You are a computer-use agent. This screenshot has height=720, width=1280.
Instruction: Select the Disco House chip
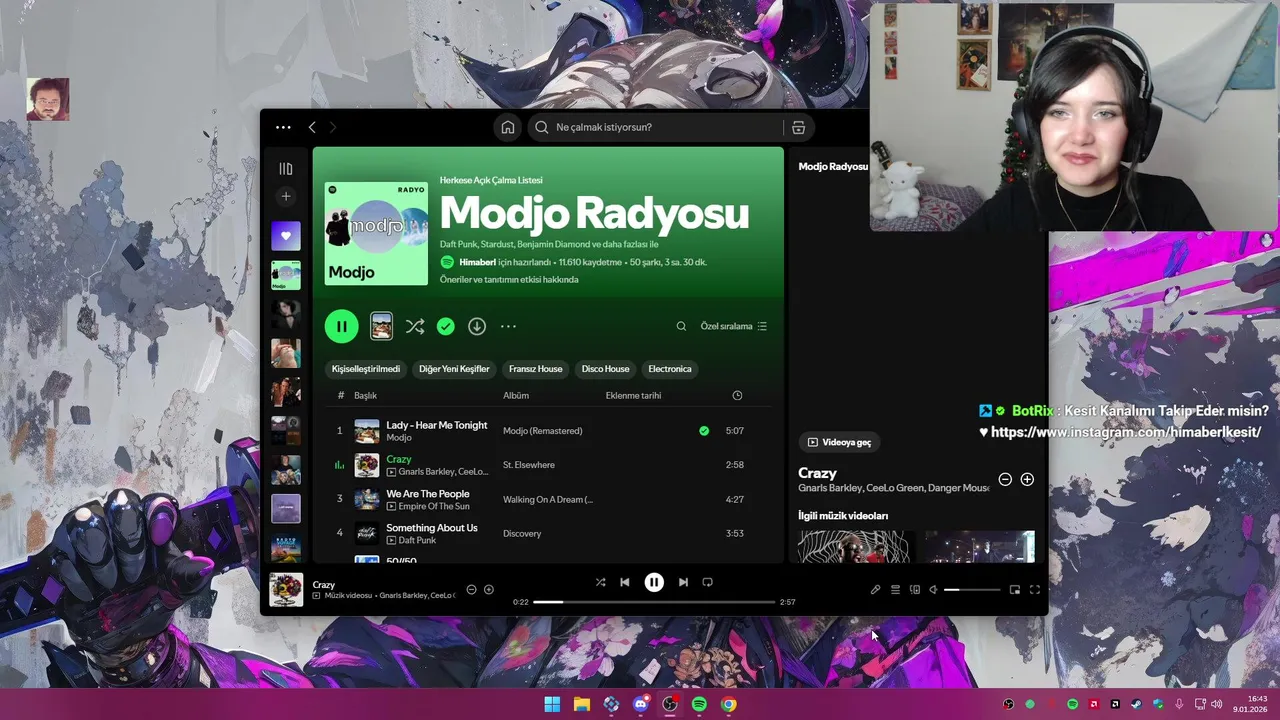606,369
